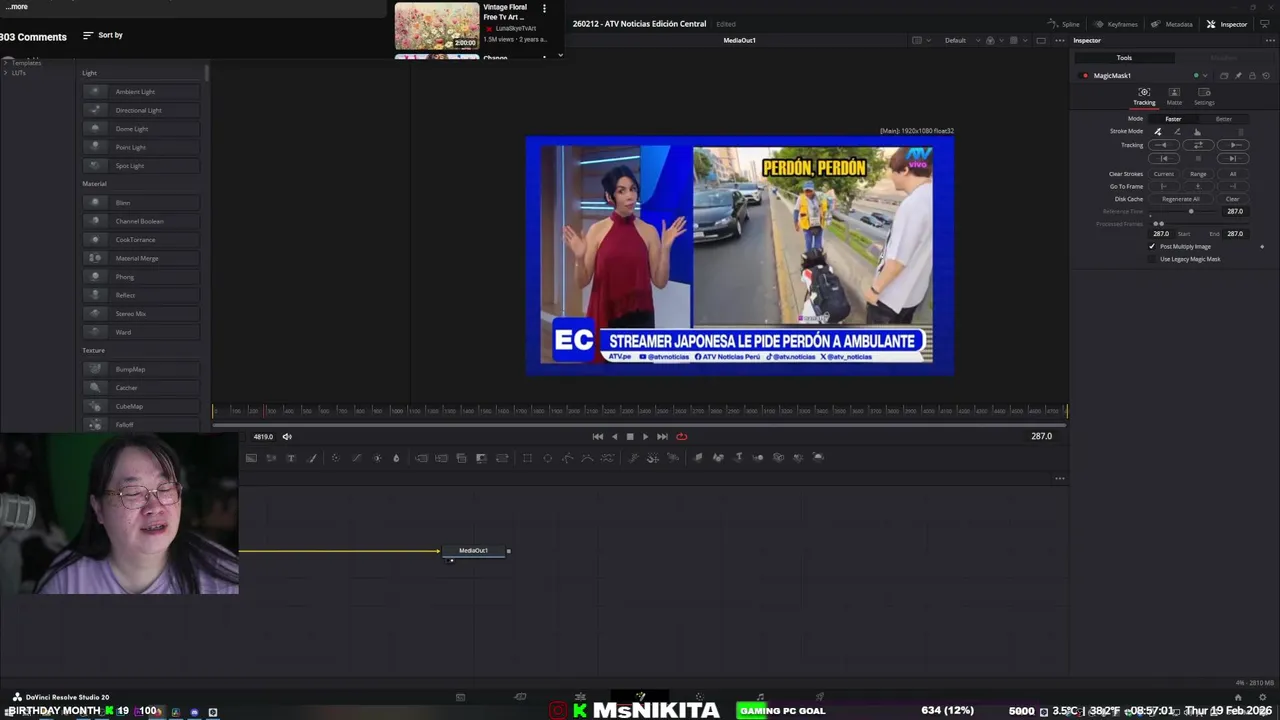Add Merge node from toolbar
This screenshot has width=1280, height=720.
click(x=421, y=458)
